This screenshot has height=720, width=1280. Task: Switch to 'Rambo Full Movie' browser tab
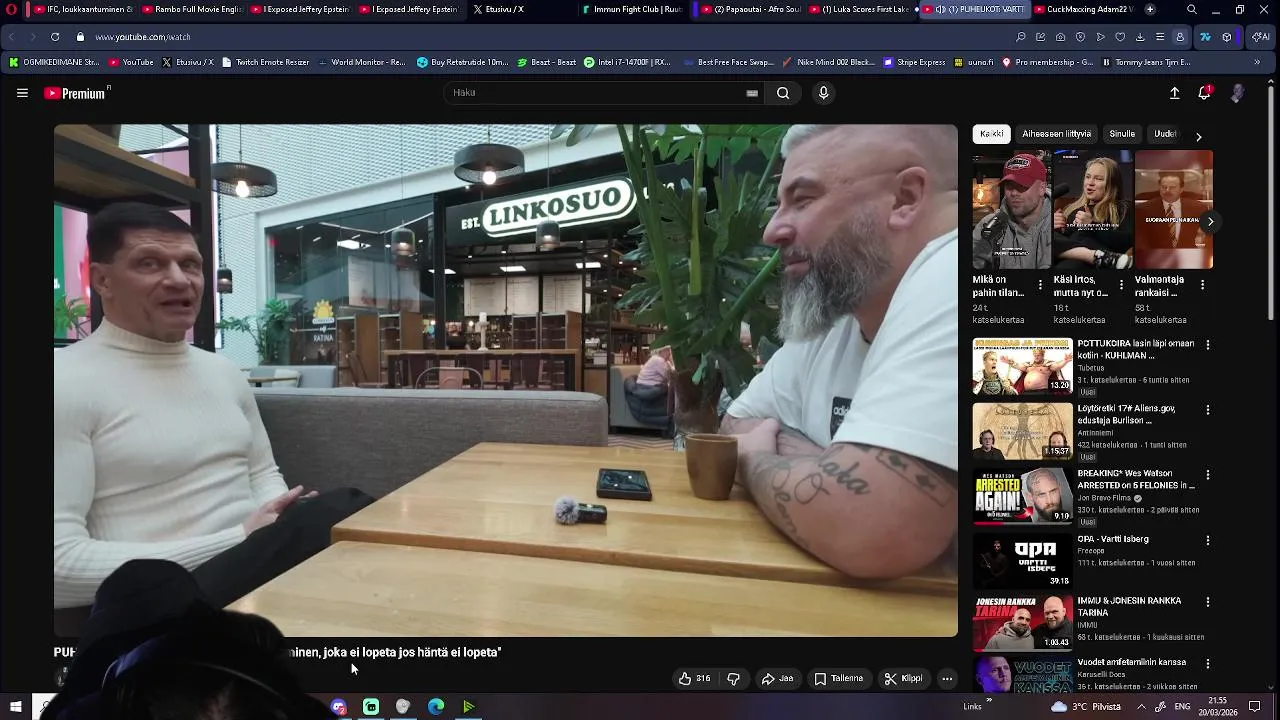190,9
